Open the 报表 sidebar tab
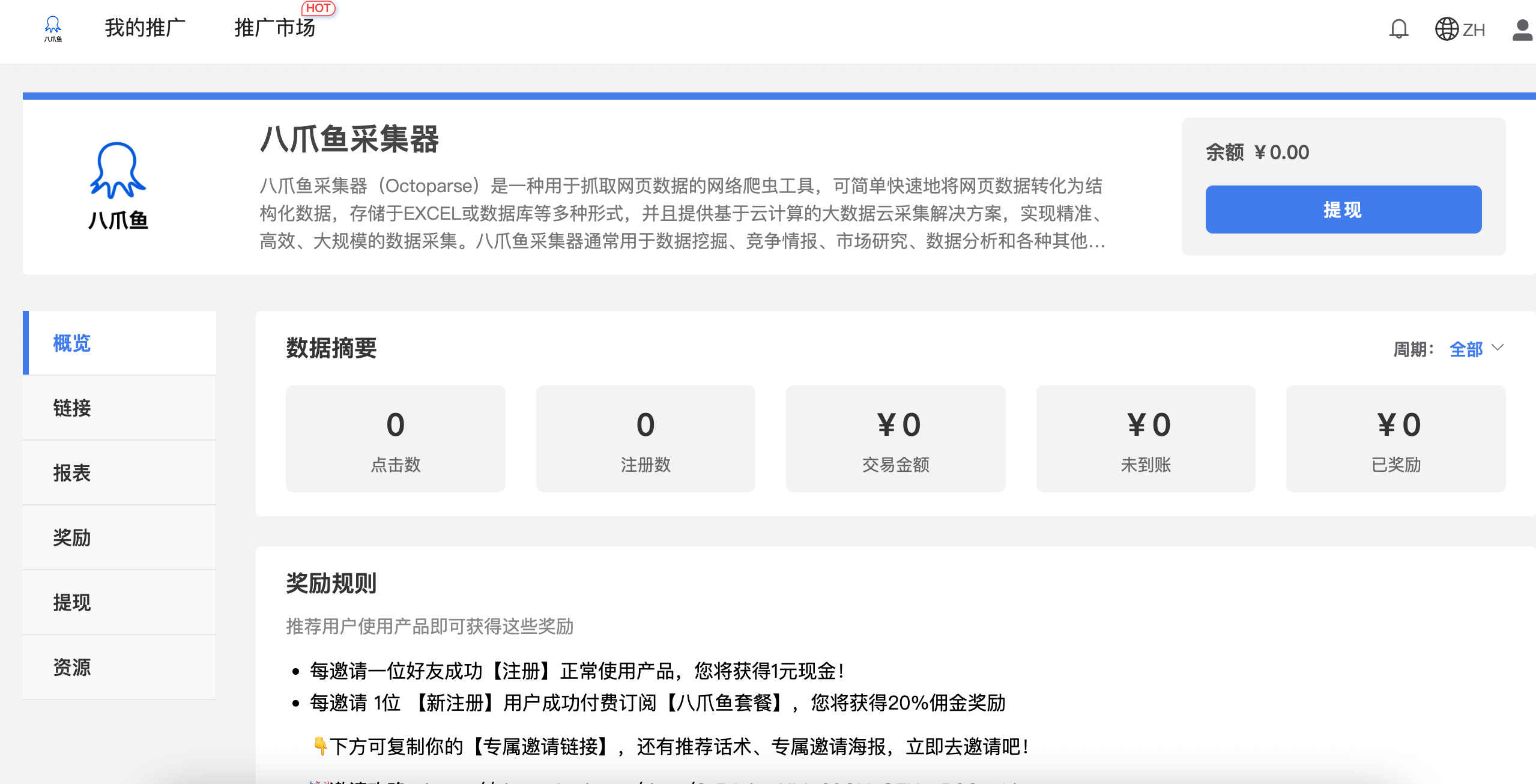This screenshot has height=784, width=1536. pyautogui.click(x=120, y=472)
